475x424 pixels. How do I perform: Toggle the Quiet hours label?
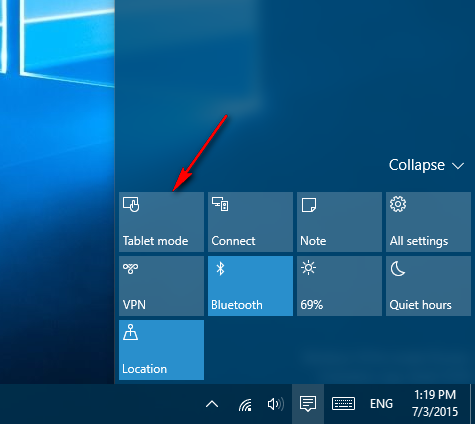[420, 305]
